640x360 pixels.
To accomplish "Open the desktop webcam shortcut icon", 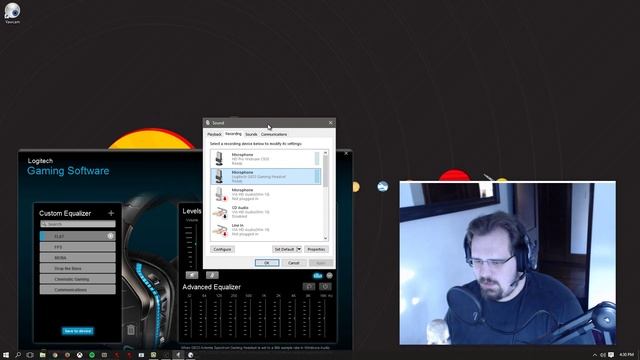I will pos(12,12).
